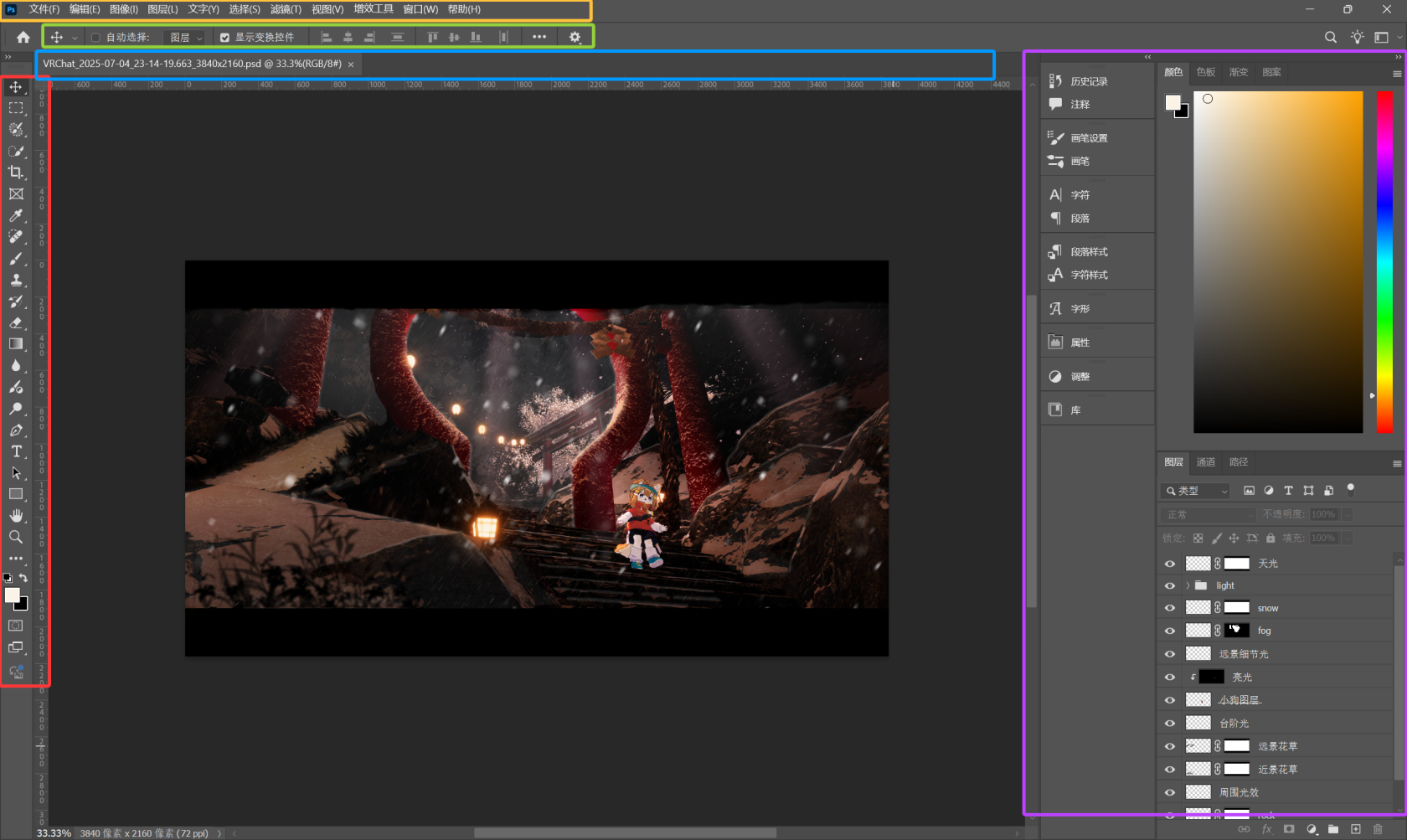1407x840 pixels.
Task: Select the Crop tool
Action: tap(16, 173)
